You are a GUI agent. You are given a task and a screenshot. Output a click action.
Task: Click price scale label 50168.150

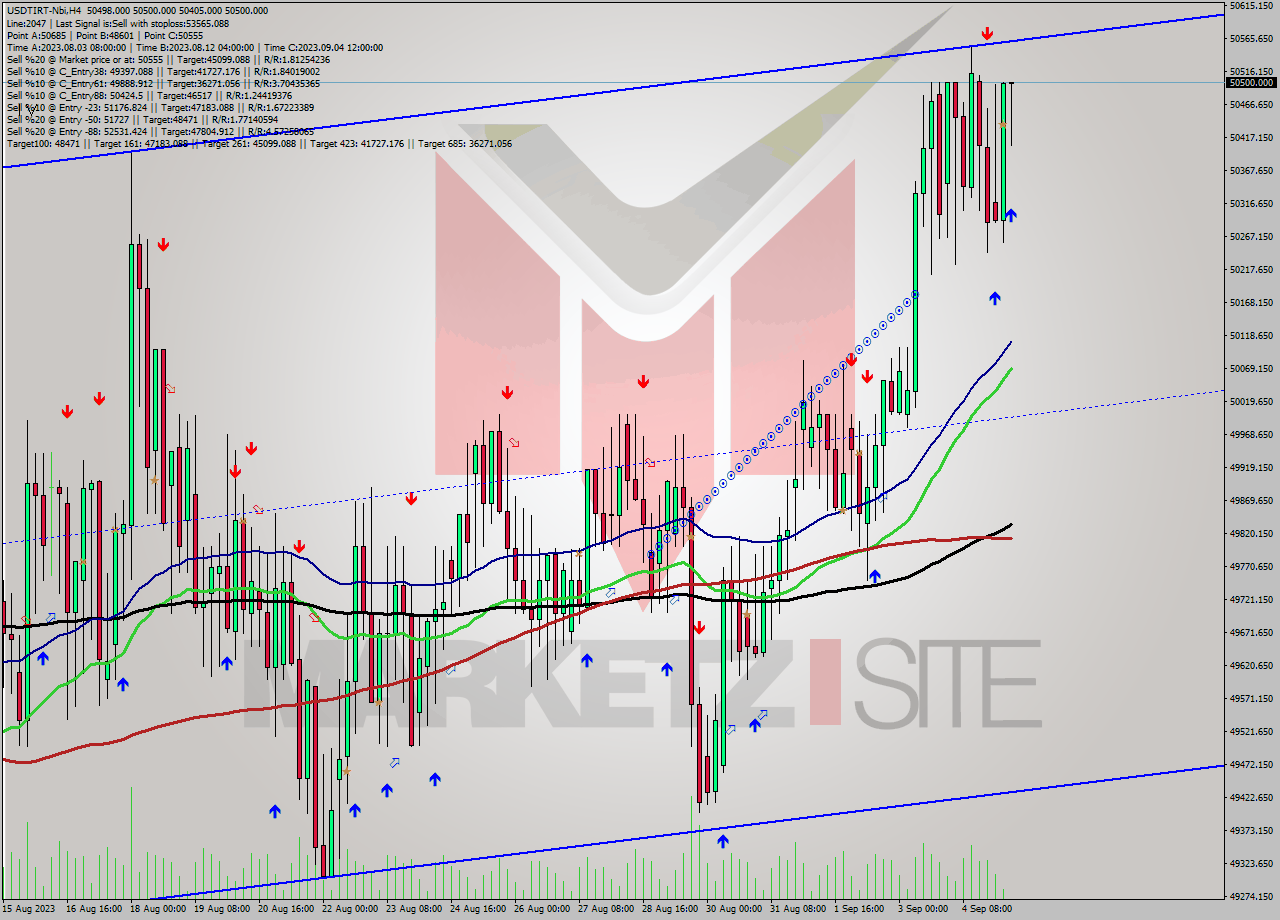pyautogui.click(x=1251, y=302)
